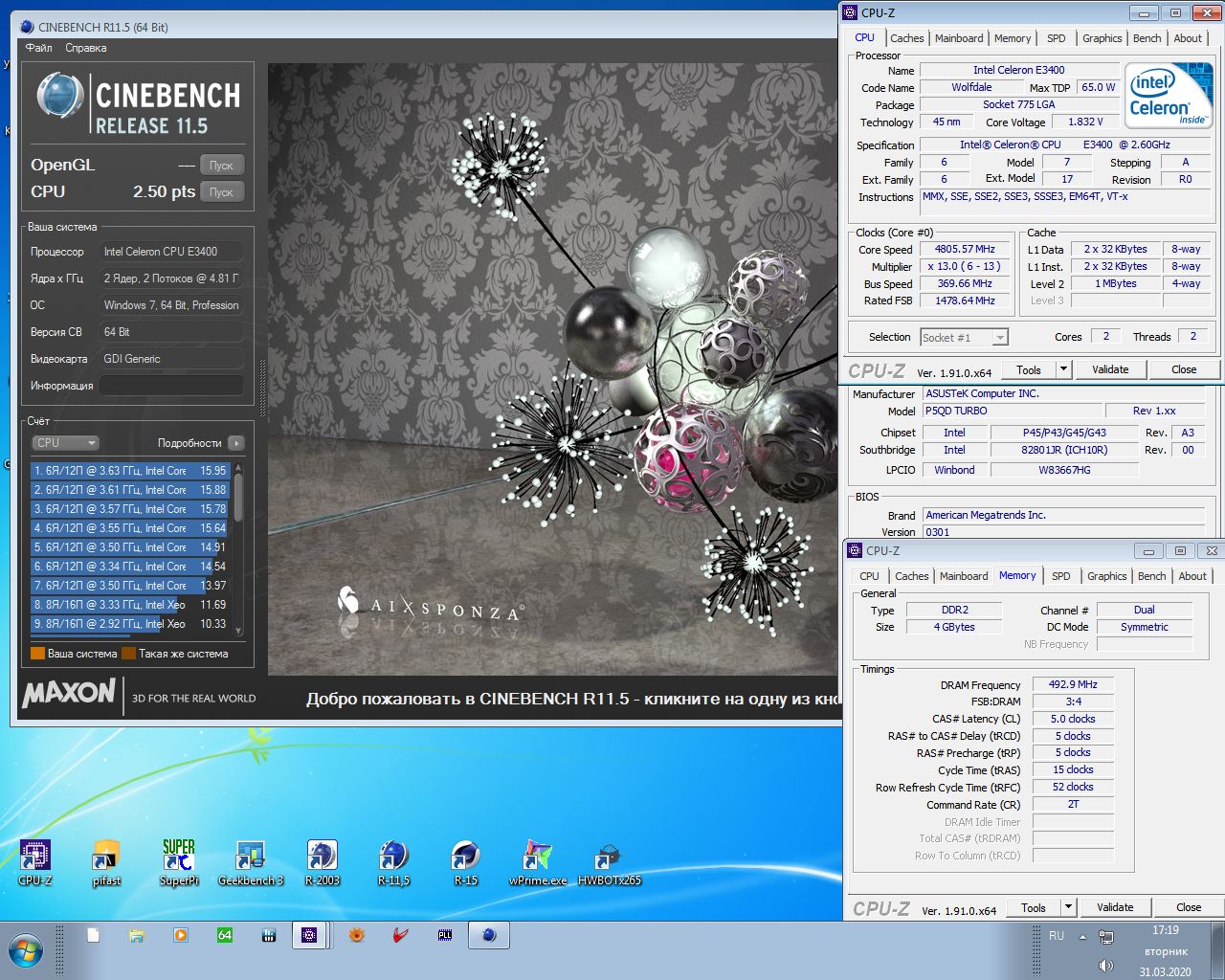
Task: Open the R-11,5 desktop shortcut
Action: click(x=393, y=862)
